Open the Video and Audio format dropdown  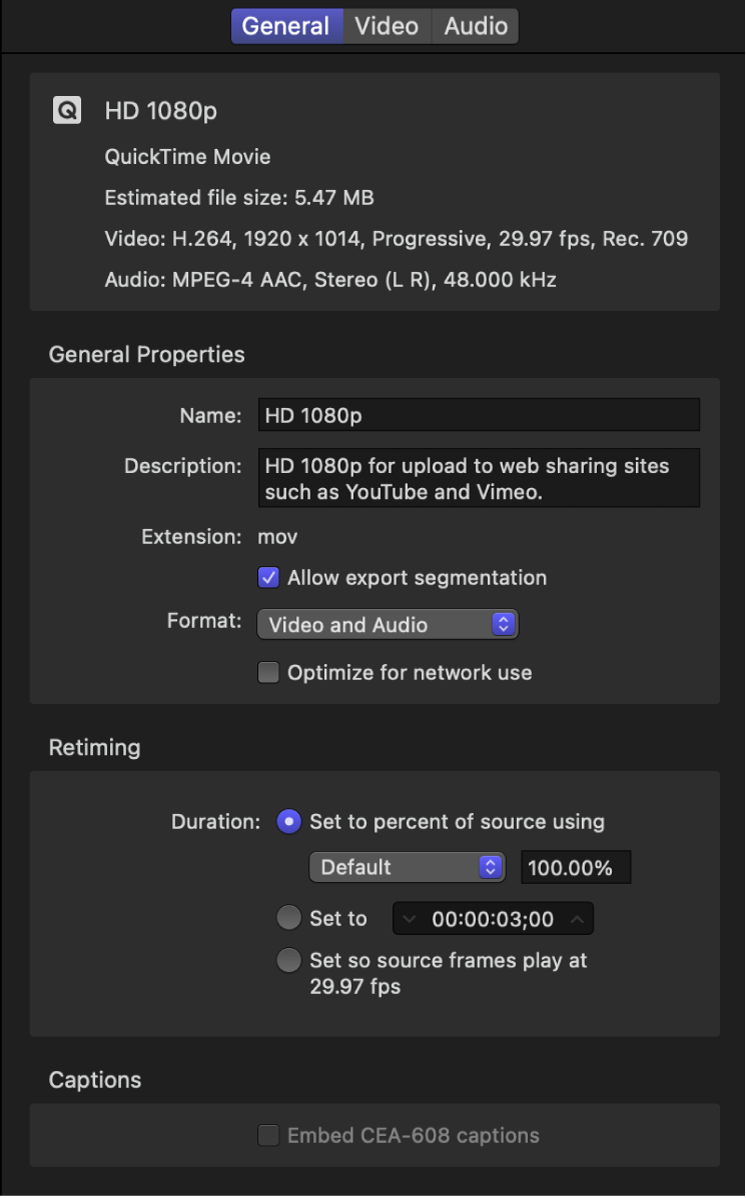tap(388, 624)
